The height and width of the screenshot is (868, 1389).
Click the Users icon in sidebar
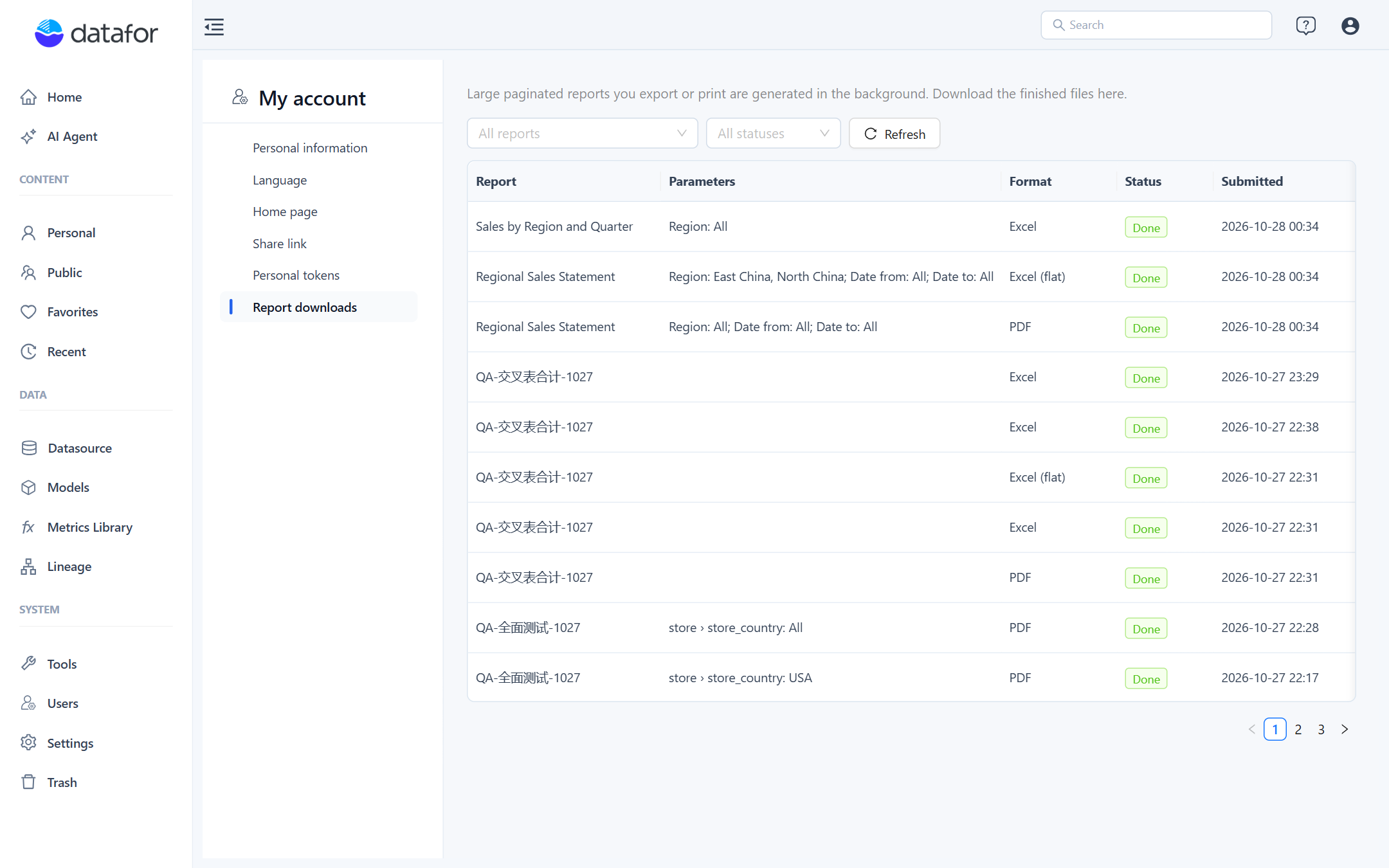pyautogui.click(x=28, y=703)
